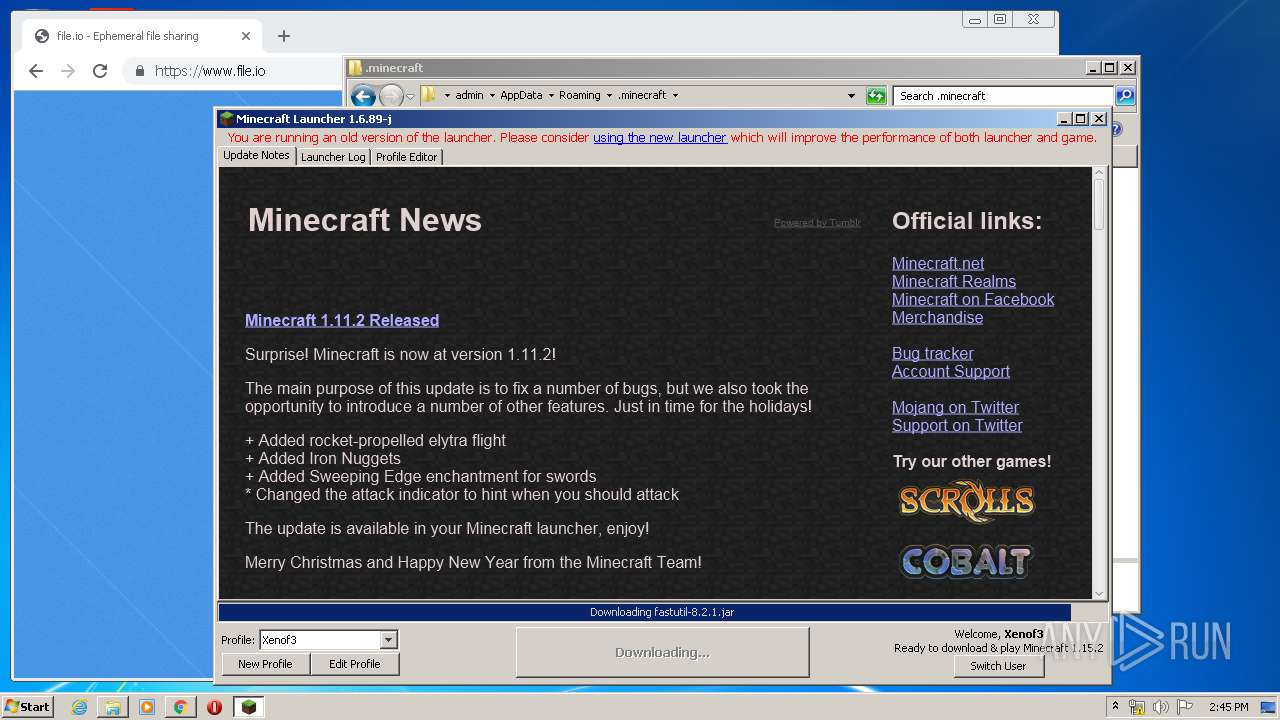The image size is (1280, 720).
Task: Click the Switch User button
Action: pos(998,666)
